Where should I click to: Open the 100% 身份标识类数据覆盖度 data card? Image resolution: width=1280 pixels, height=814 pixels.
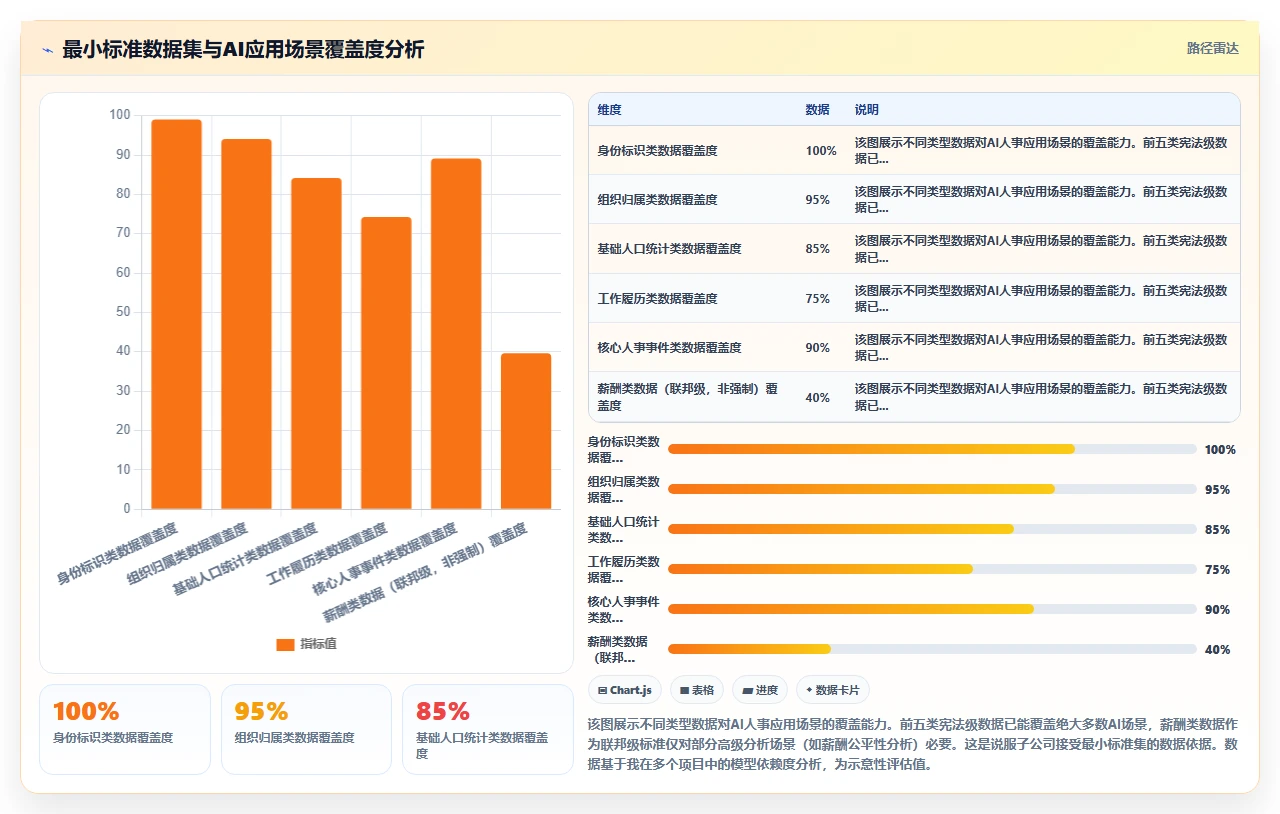click(125, 729)
